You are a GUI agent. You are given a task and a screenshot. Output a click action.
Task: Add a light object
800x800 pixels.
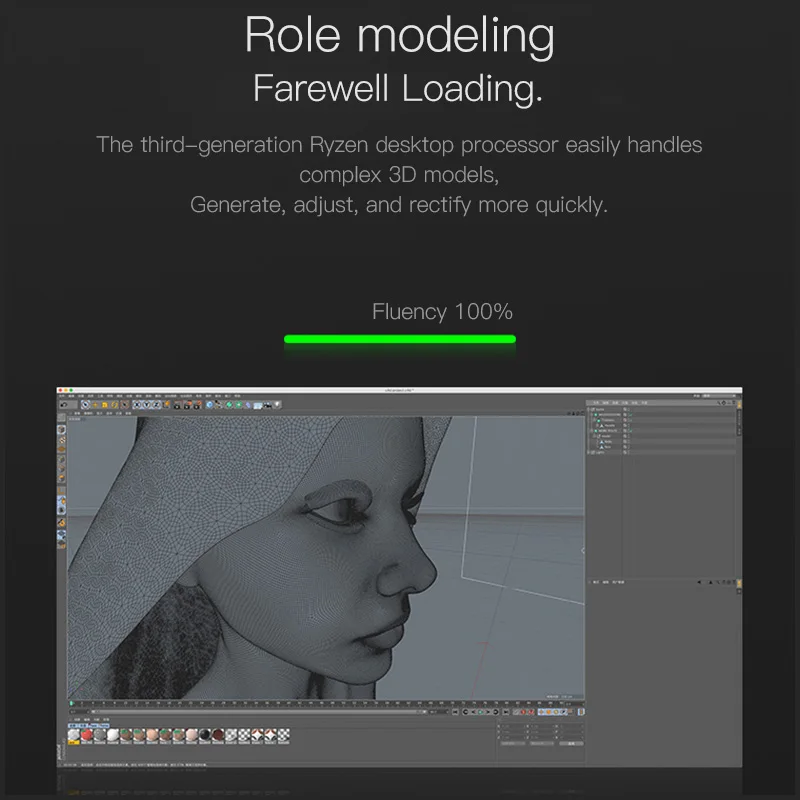(277, 405)
